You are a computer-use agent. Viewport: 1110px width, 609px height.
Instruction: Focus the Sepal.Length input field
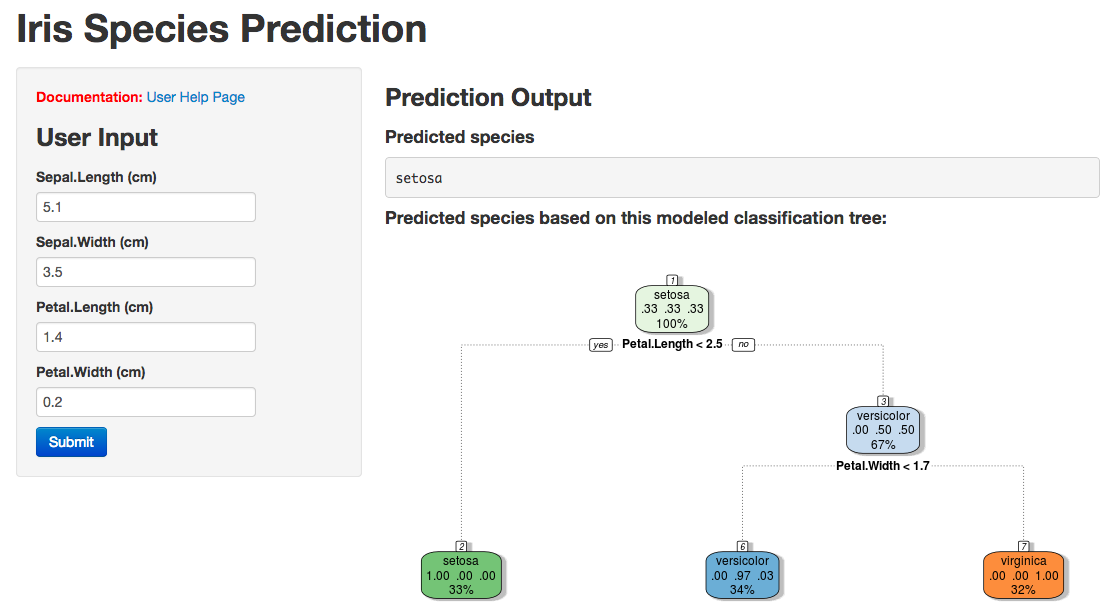[x=146, y=207]
